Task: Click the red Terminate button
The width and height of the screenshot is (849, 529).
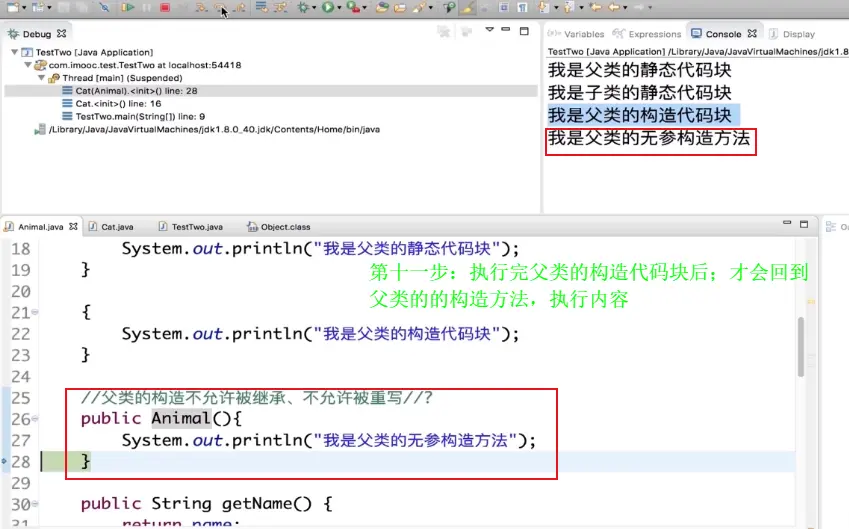Action: coord(165,7)
